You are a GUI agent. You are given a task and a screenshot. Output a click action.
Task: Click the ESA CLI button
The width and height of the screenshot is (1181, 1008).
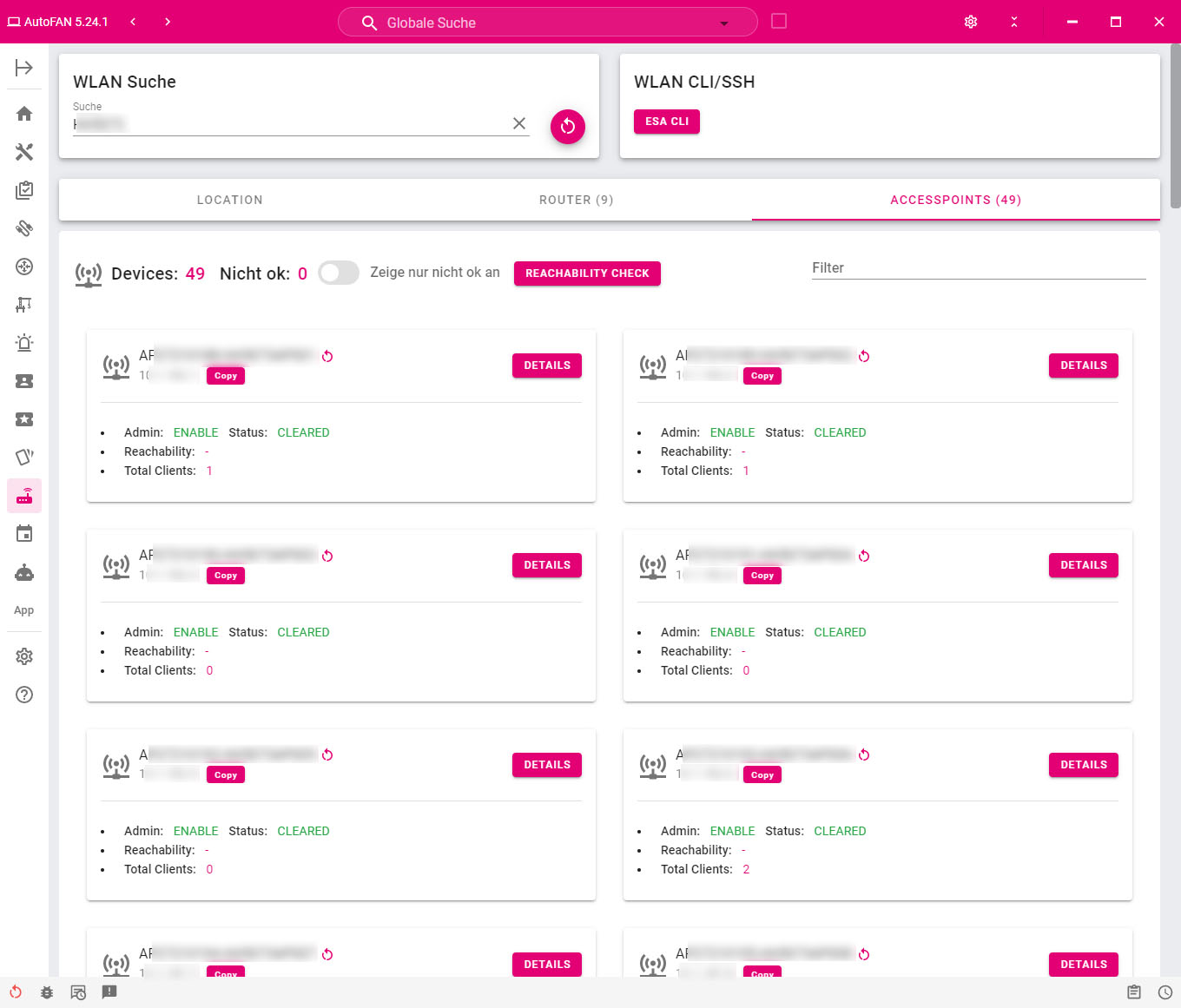(x=667, y=122)
